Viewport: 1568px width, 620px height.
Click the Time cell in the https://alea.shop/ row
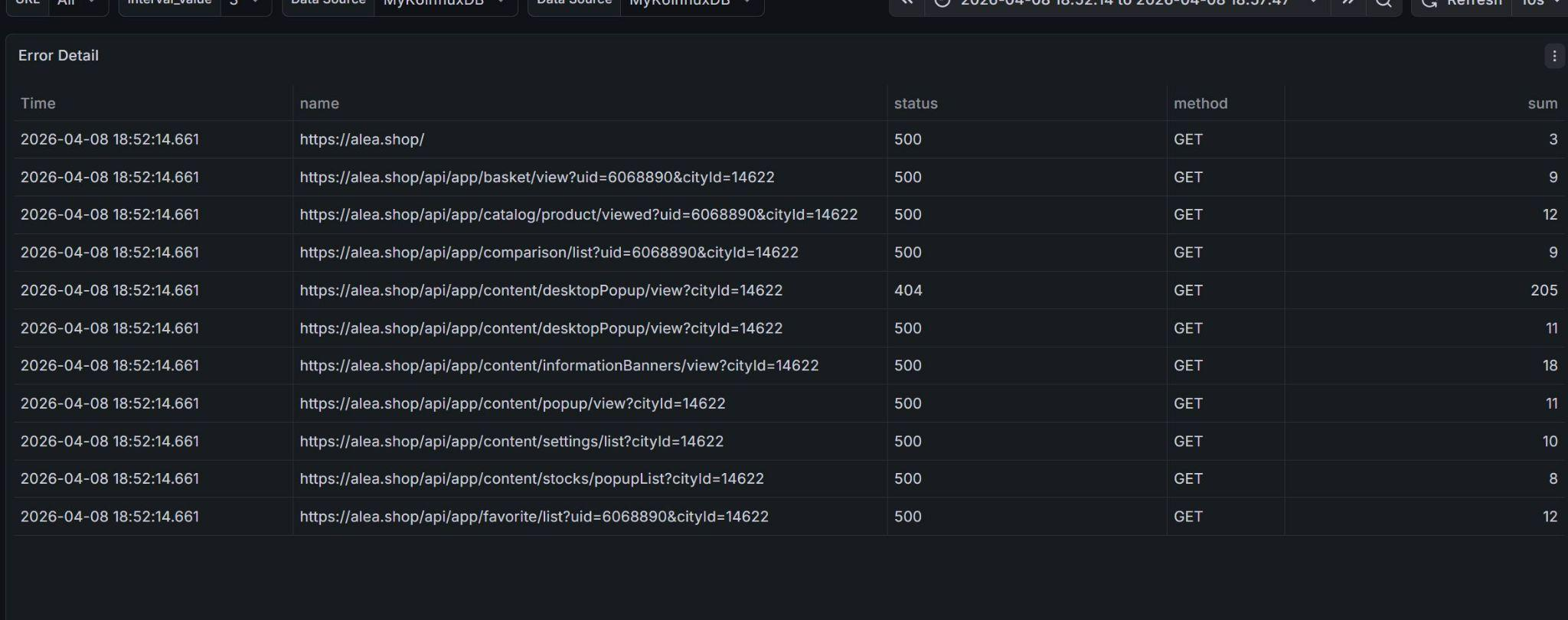click(x=109, y=139)
